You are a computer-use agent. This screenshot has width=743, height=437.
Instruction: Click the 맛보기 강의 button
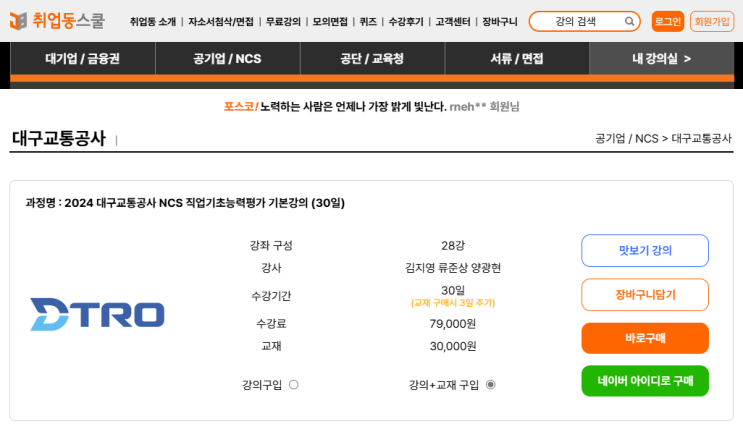645,251
